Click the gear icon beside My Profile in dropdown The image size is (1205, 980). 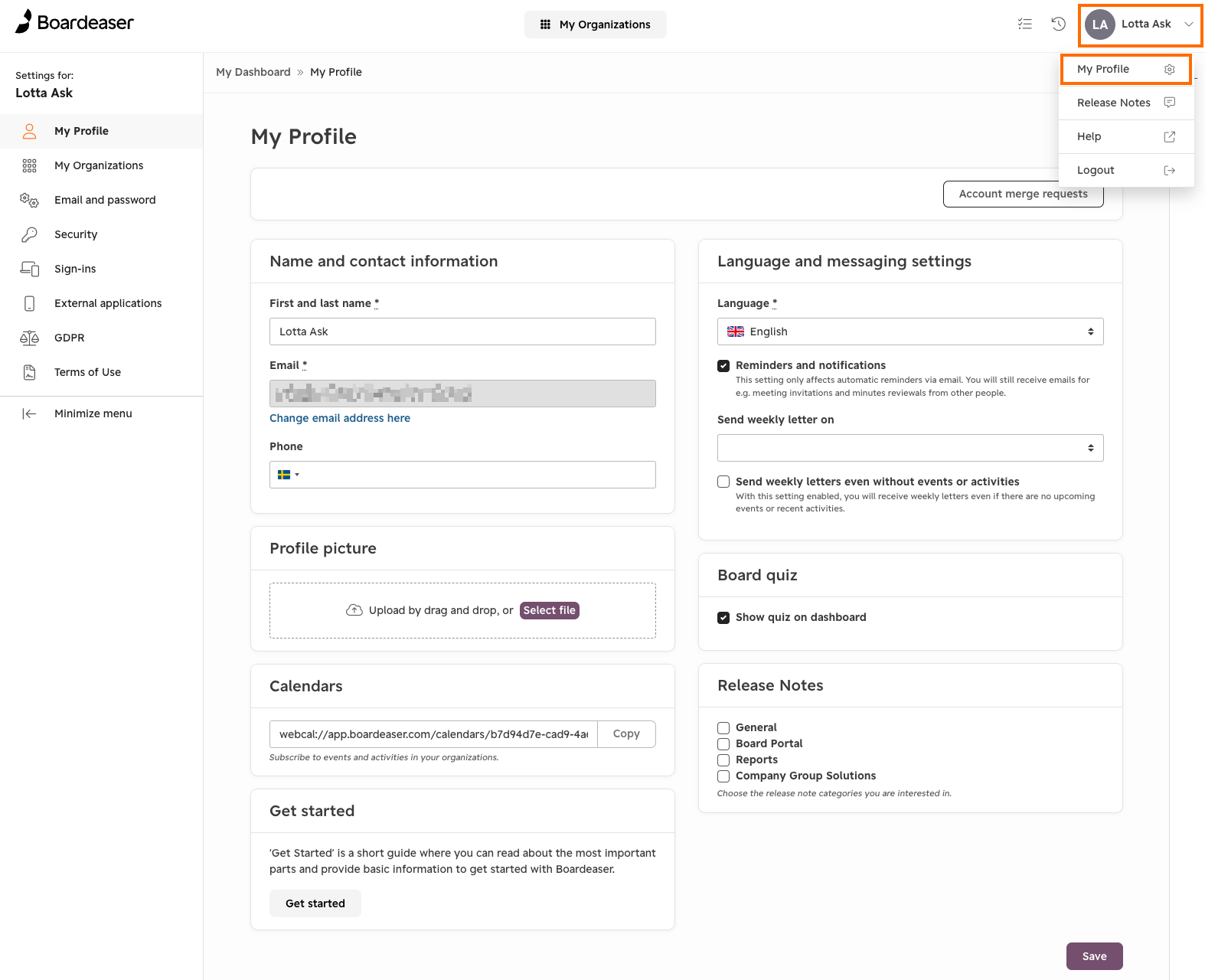pos(1170,69)
